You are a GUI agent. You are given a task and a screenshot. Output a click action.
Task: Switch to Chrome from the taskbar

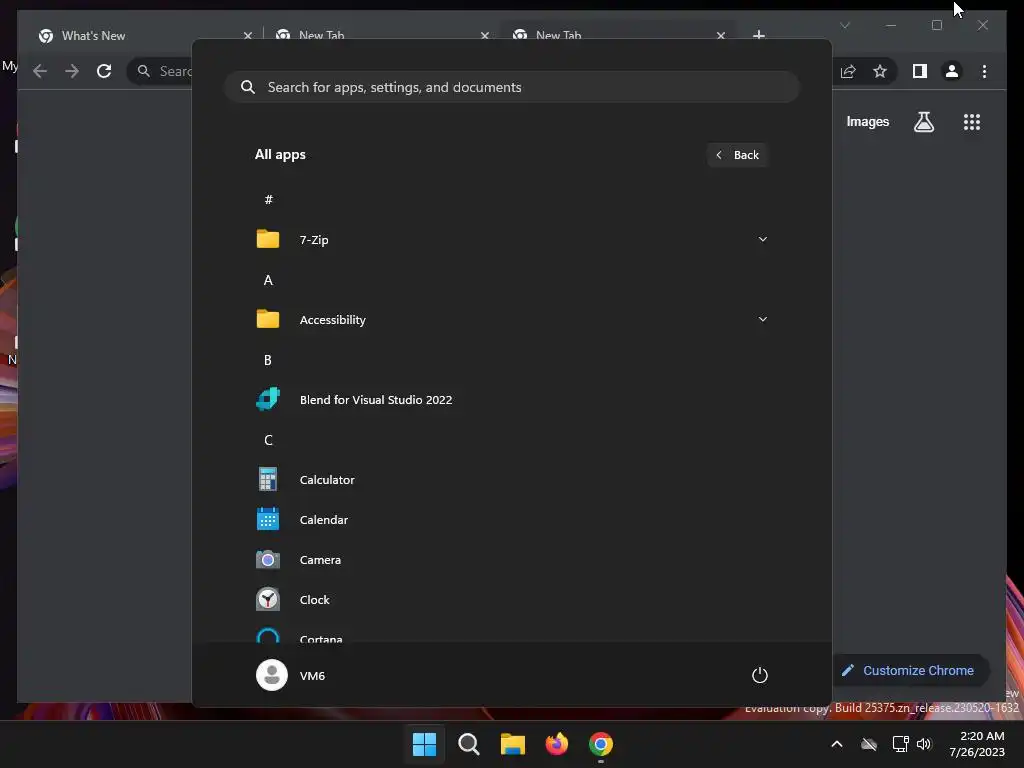coord(601,744)
